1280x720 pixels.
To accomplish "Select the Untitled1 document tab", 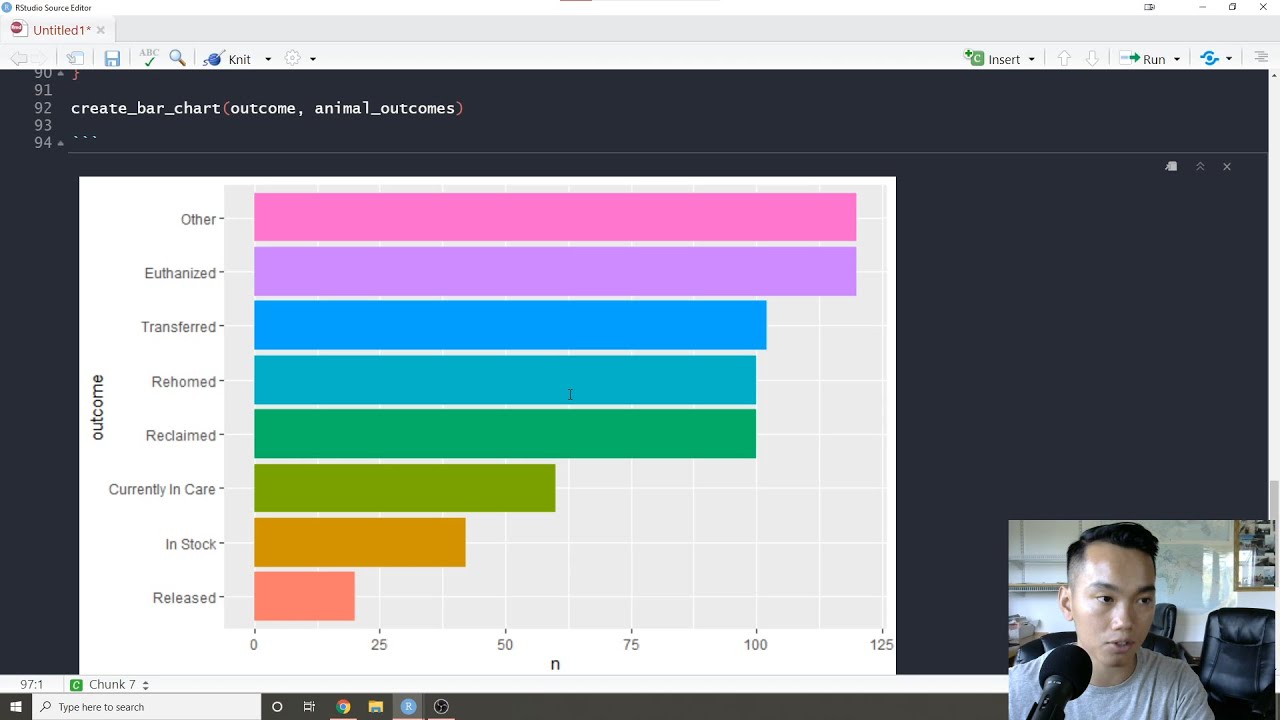I will click(x=61, y=30).
